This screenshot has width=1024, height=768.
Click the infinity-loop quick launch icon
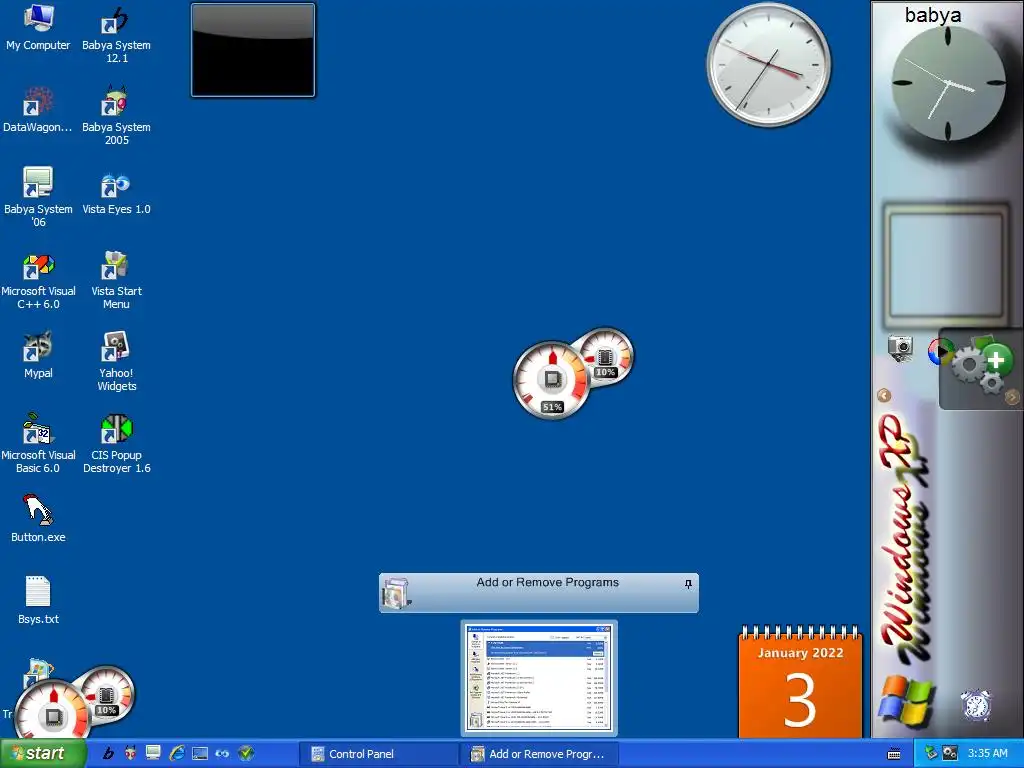[x=222, y=754]
